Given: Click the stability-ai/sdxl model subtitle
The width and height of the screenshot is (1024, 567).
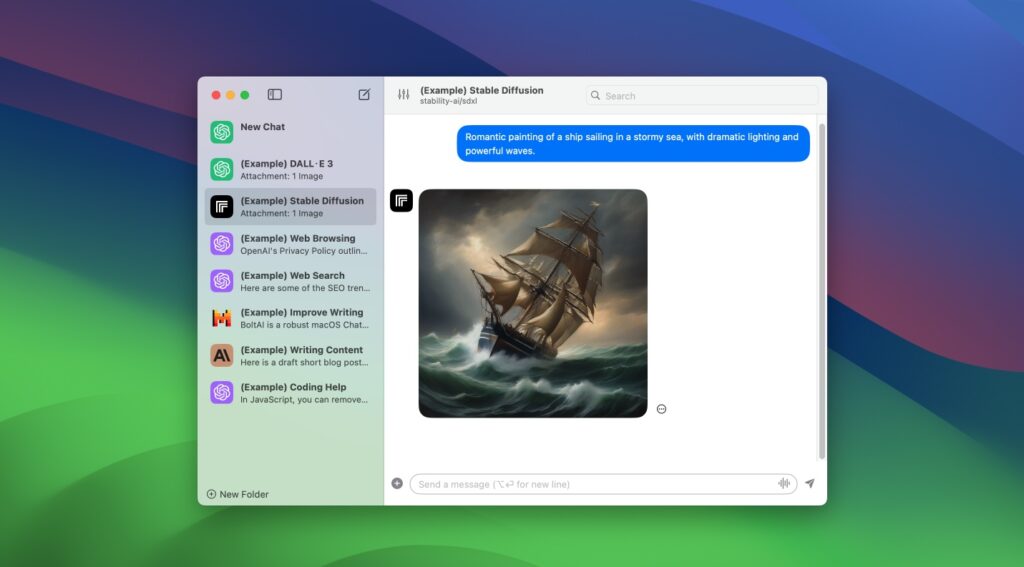Looking at the screenshot, I should click(449, 101).
